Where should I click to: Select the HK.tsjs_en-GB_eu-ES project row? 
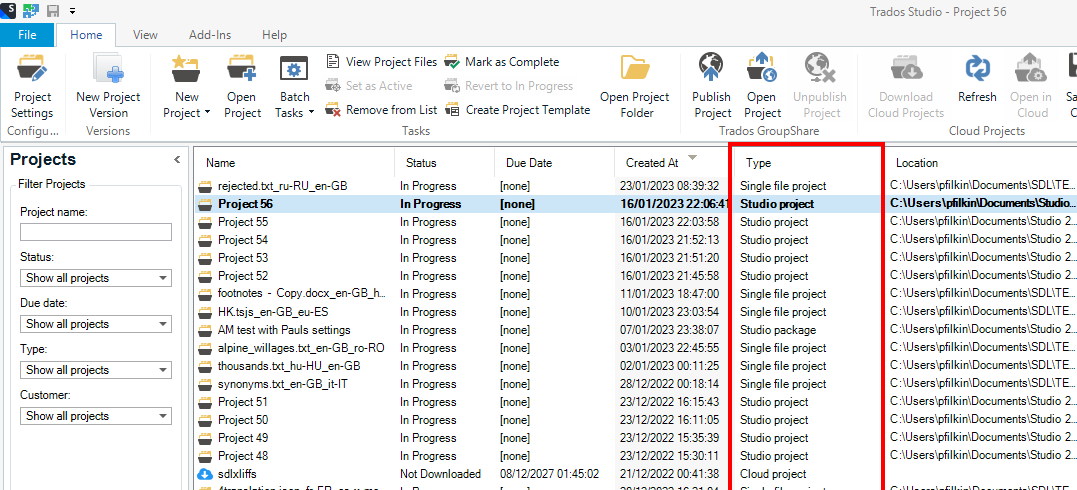pos(636,312)
